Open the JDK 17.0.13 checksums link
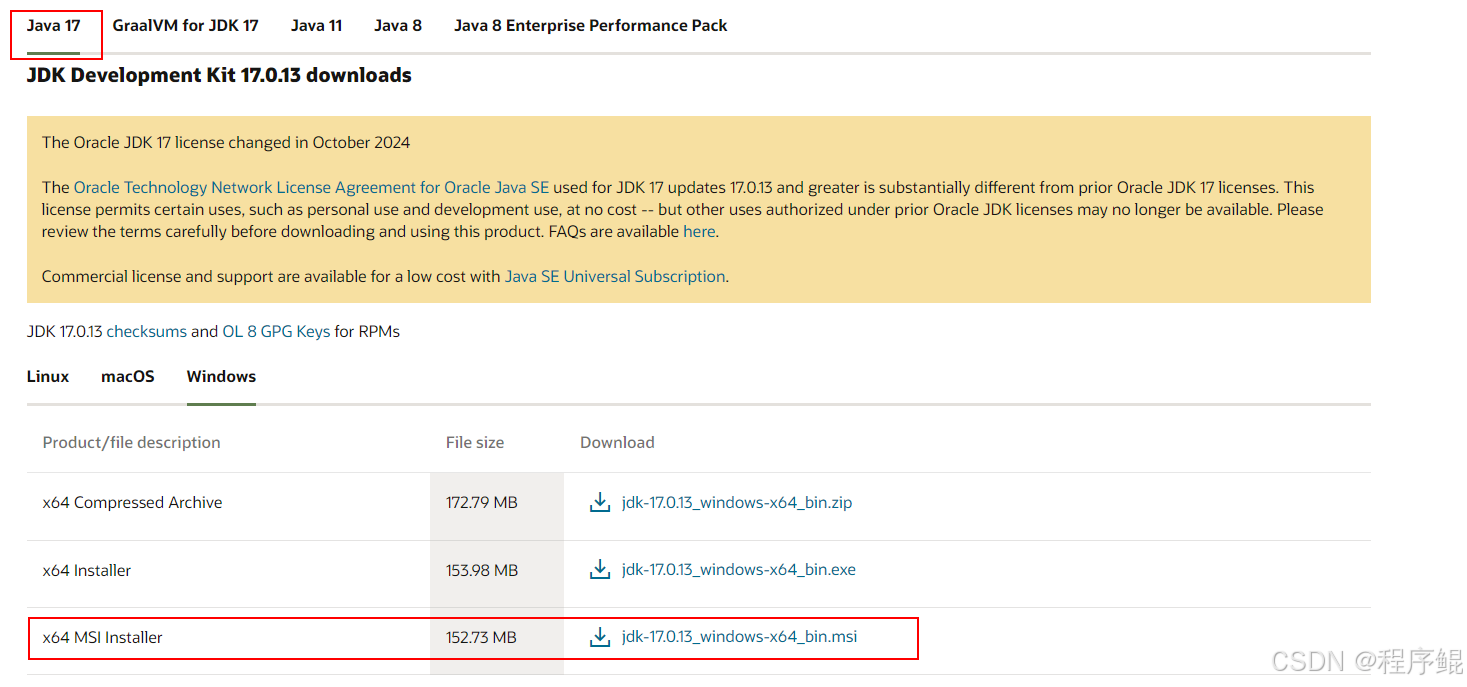This screenshot has width=1467, height=687. click(146, 331)
